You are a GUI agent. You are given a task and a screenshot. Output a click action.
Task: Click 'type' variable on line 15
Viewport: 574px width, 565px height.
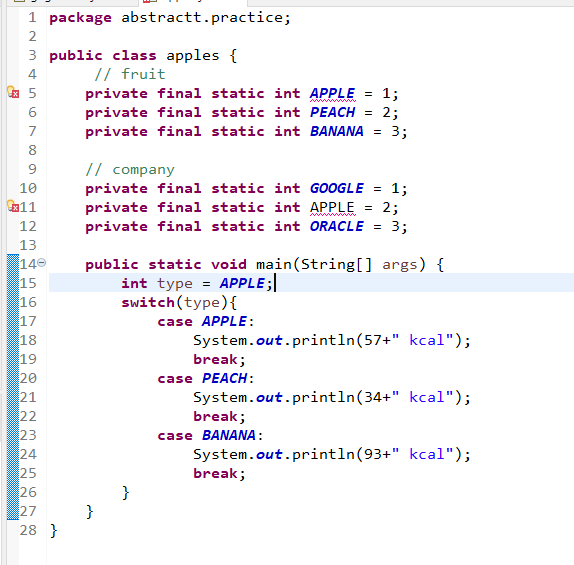[175, 284]
